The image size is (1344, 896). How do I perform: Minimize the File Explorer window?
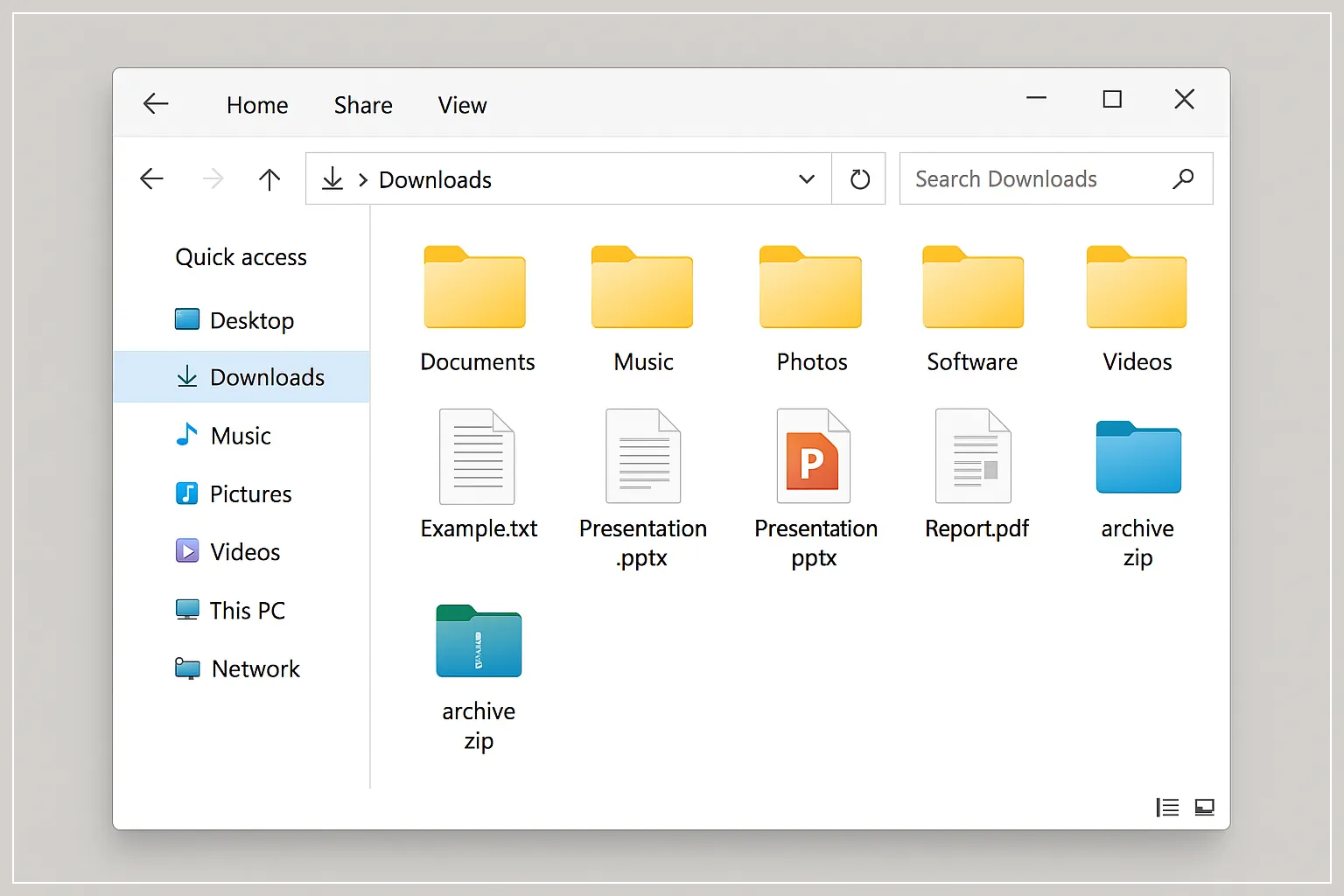coord(1037,98)
